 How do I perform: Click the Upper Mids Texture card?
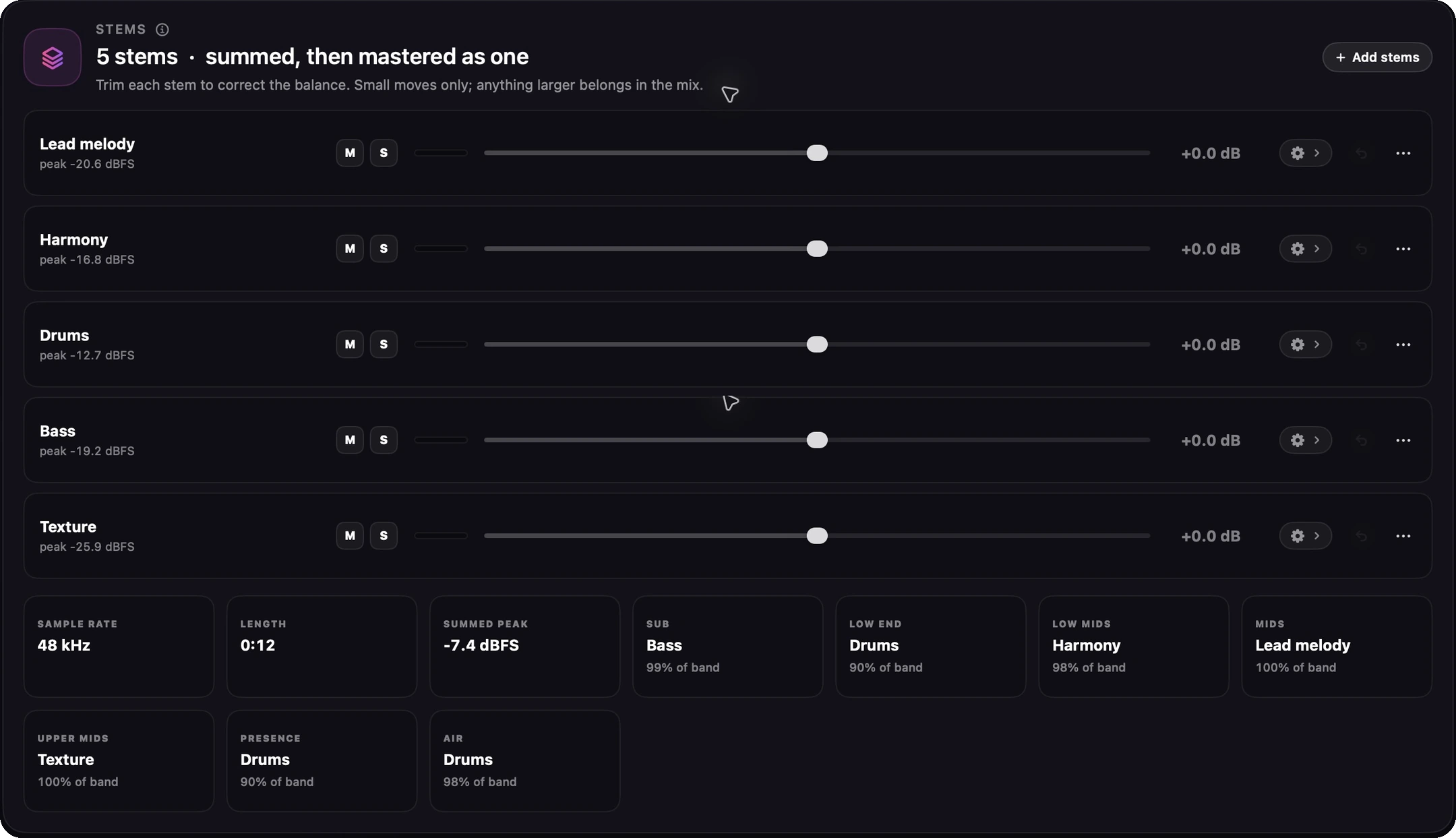(x=119, y=761)
